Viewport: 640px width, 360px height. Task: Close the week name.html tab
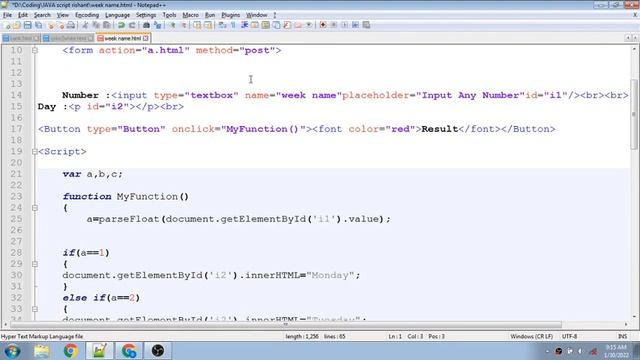[146, 38]
